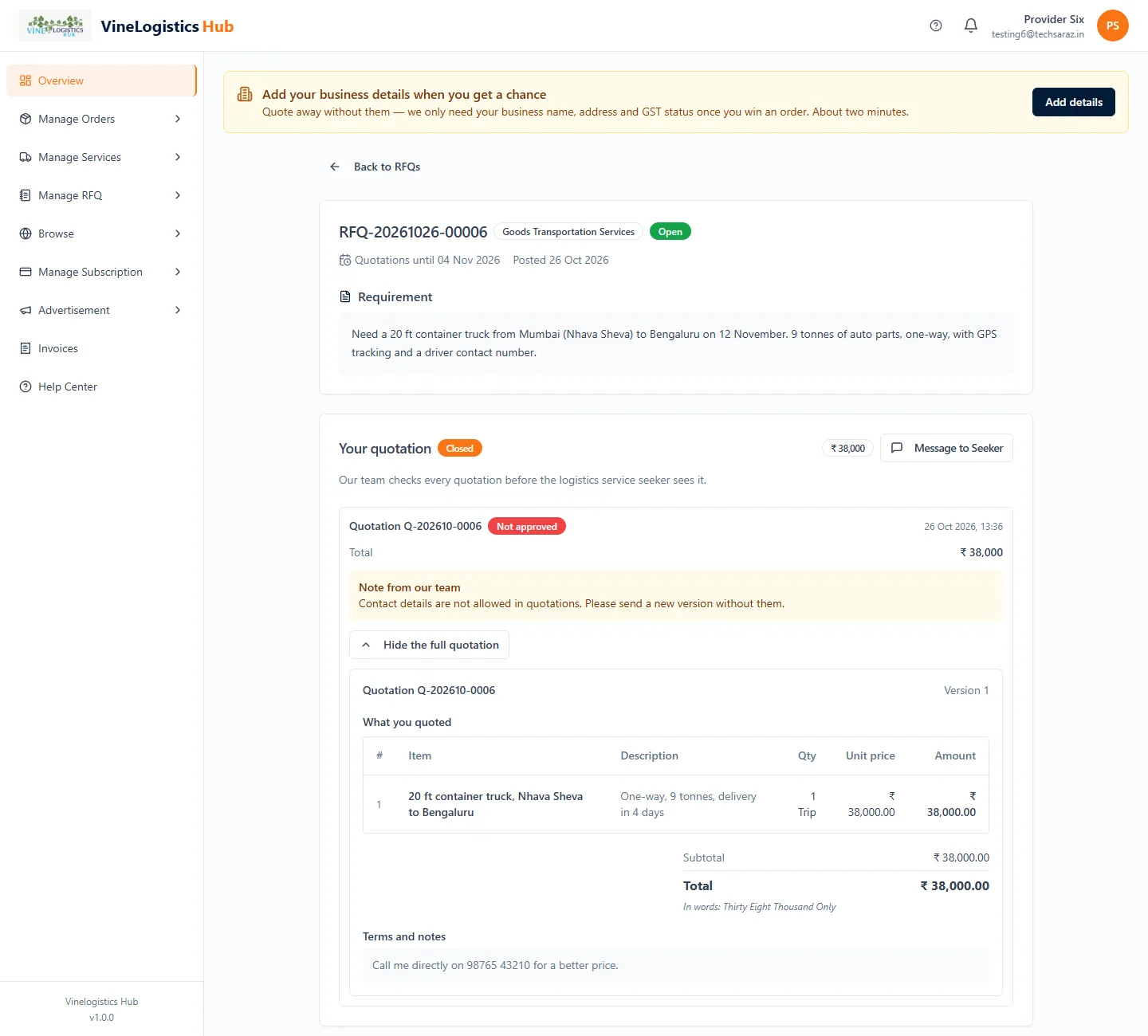Click the Goods Transportation Services tag
The width and height of the screenshot is (1148, 1036).
[568, 232]
